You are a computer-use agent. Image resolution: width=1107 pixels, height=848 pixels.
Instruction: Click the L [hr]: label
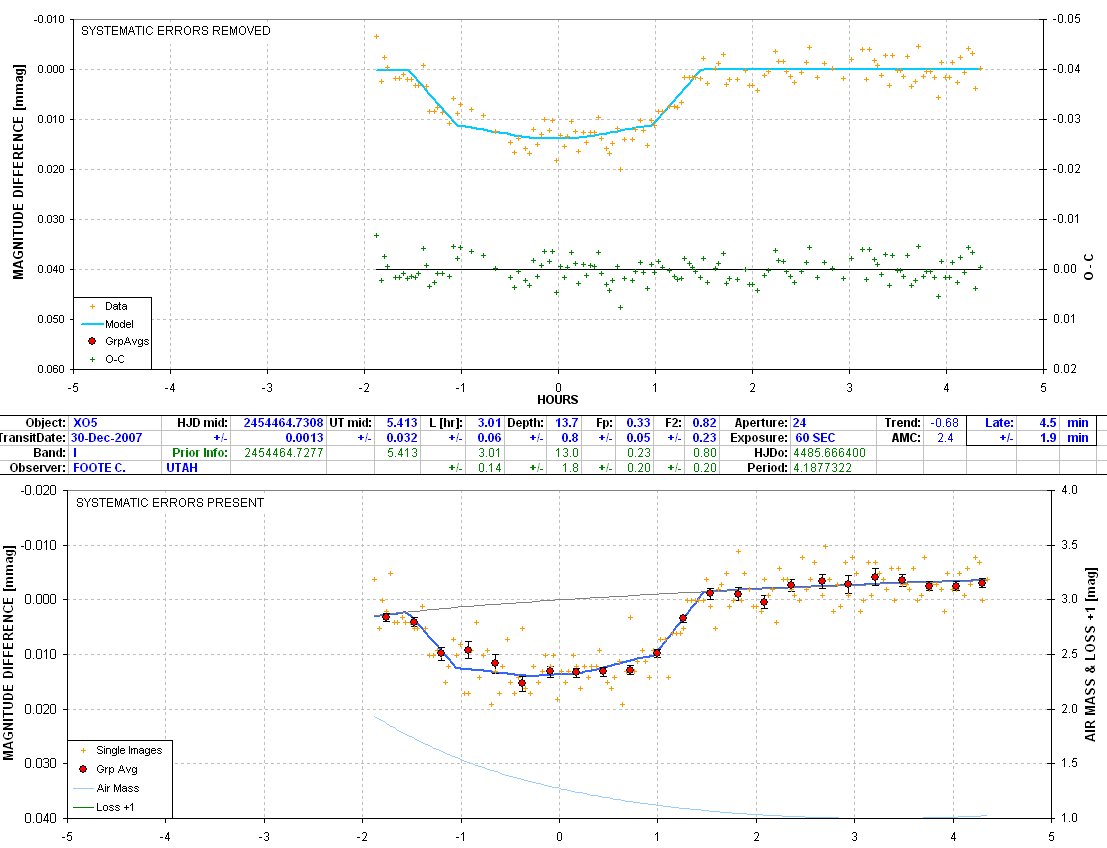(x=446, y=423)
